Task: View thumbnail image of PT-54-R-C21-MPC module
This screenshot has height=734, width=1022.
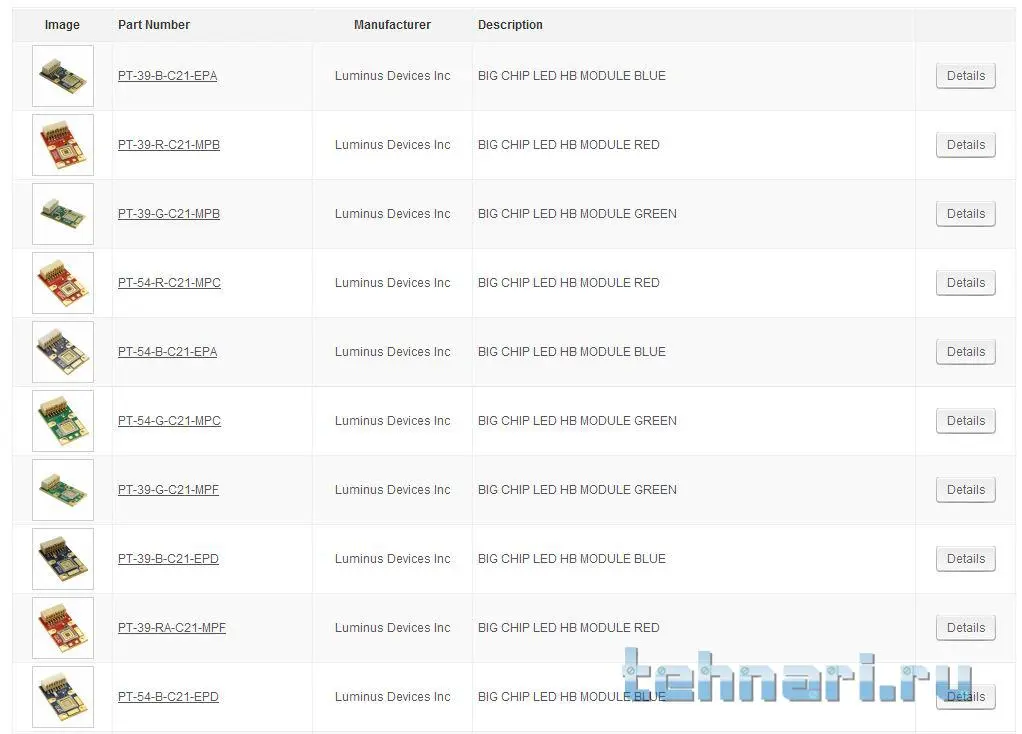Action: click(63, 283)
